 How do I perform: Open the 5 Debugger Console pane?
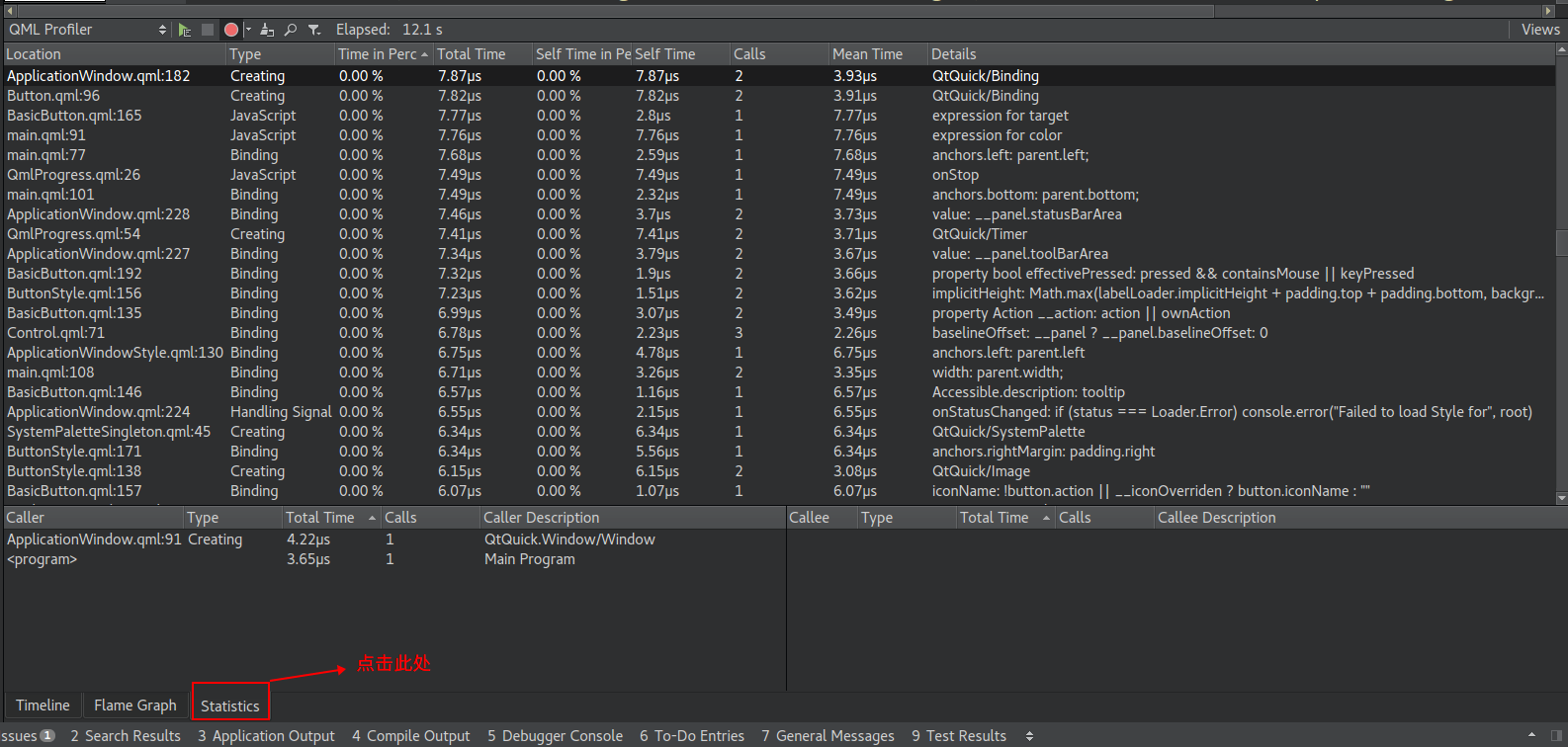555,736
